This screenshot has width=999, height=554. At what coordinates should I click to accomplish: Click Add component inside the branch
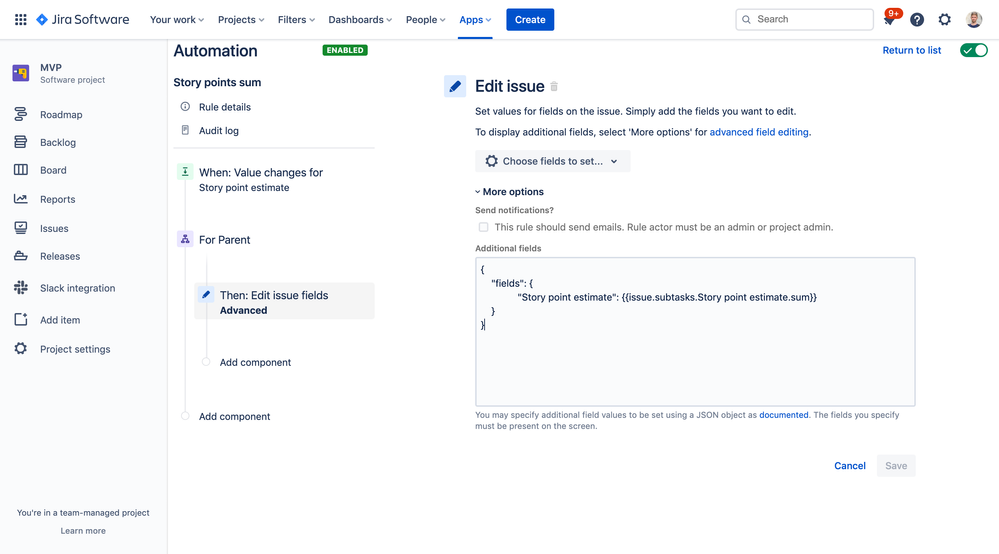[x=255, y=362]
